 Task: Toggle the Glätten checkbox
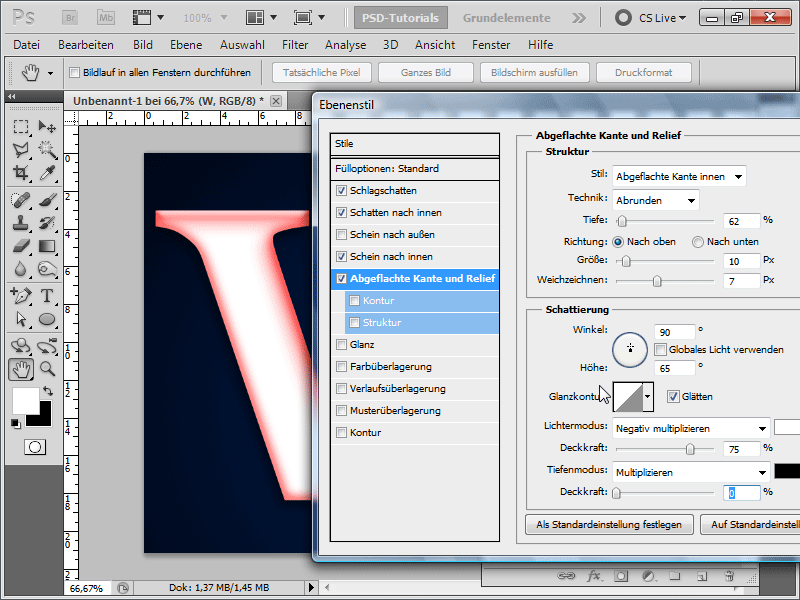click(x=673, y=396)
